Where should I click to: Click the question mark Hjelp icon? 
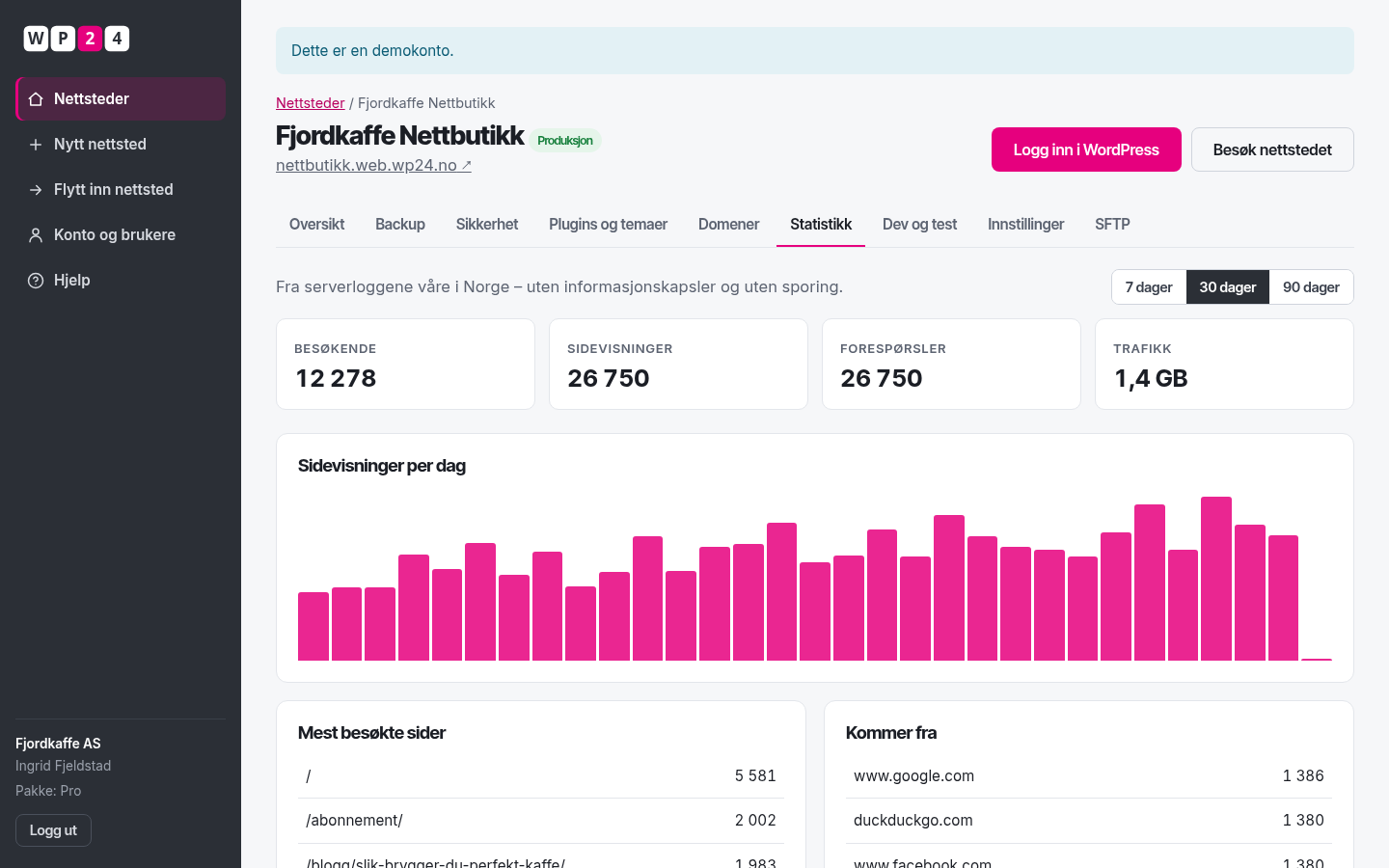click(36, 281)
